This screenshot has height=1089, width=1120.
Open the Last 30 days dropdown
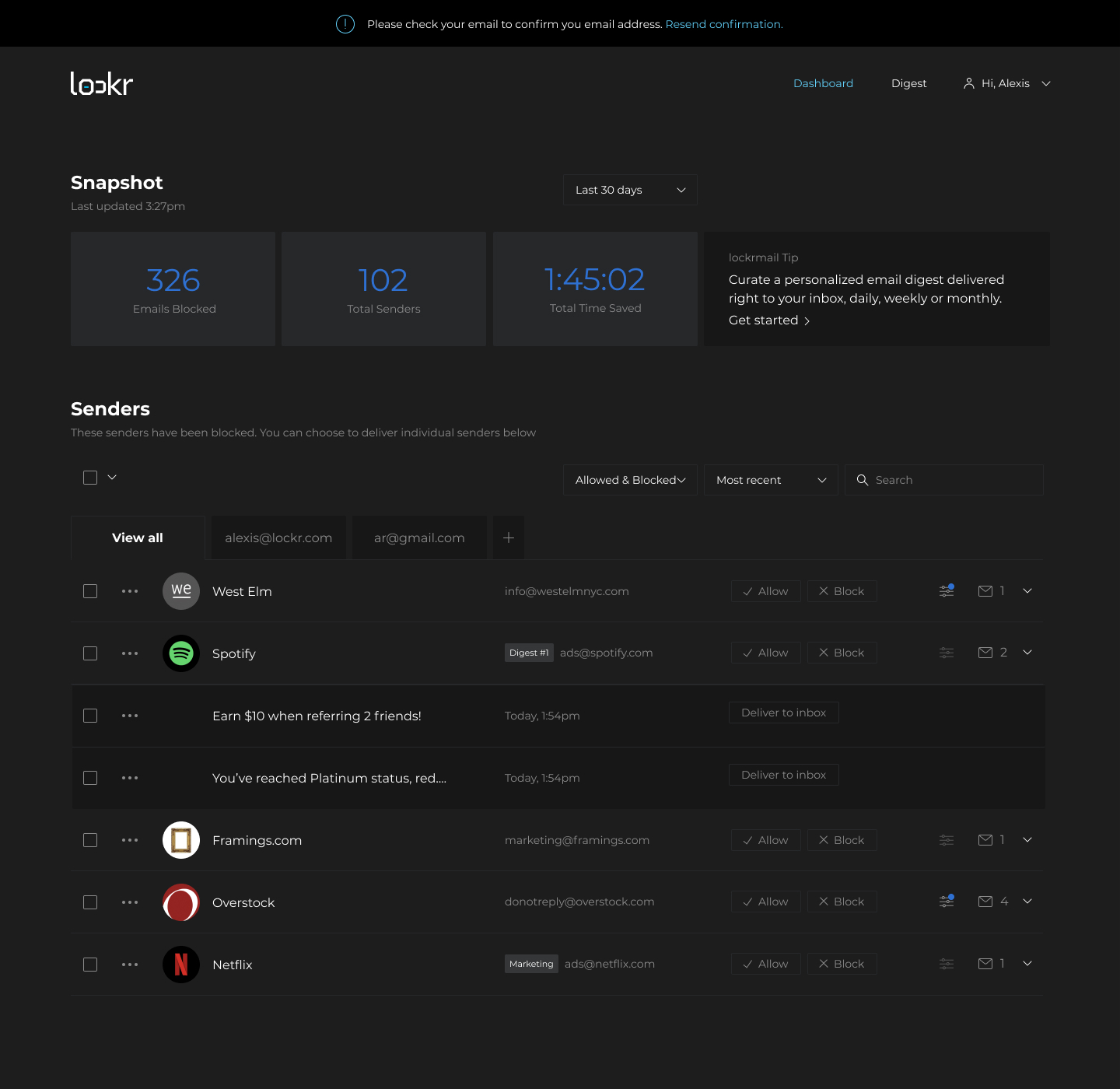tap(629, 190)
